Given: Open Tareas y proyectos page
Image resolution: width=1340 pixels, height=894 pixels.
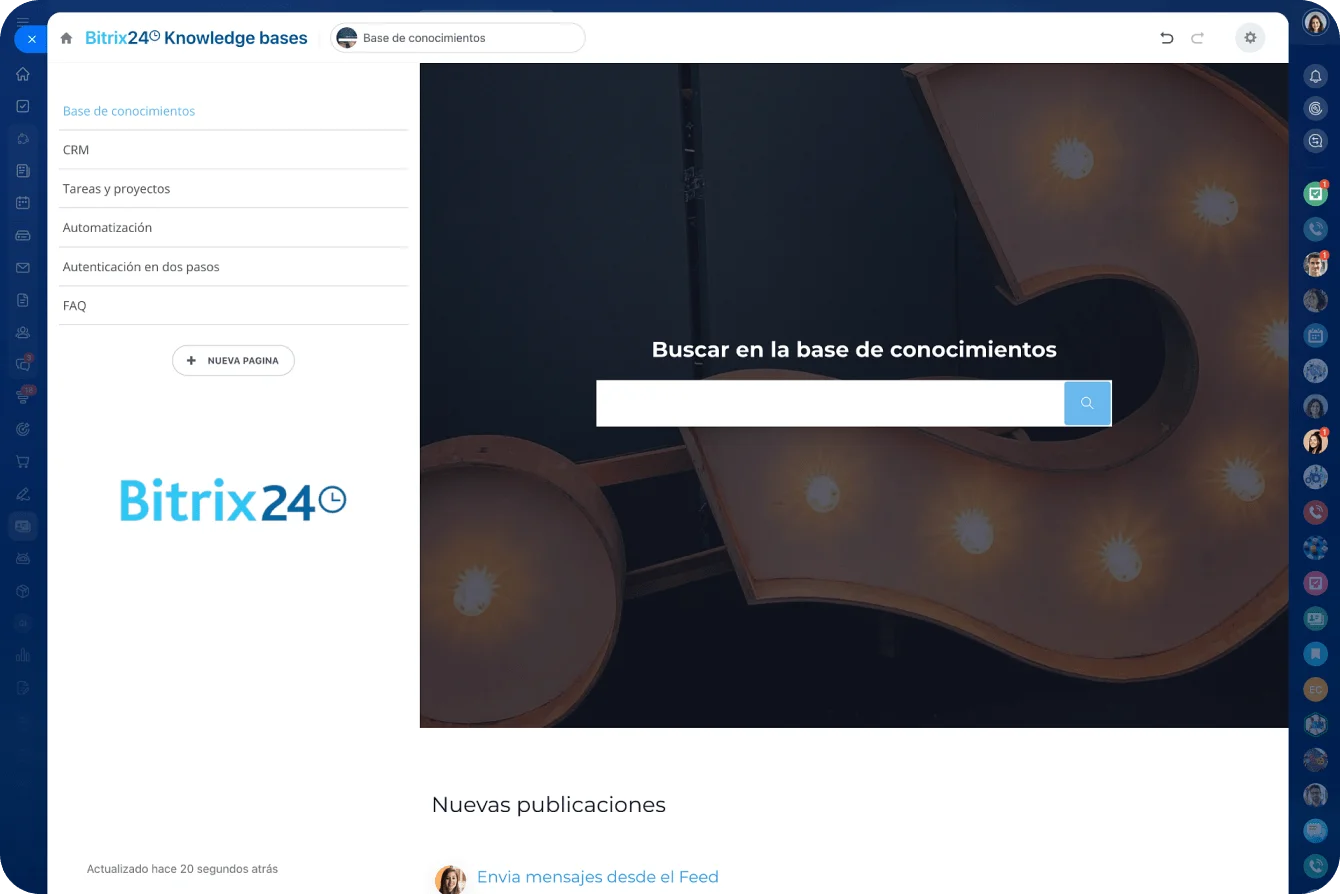Looking at the screenshot, I should [x=116, y=189].
